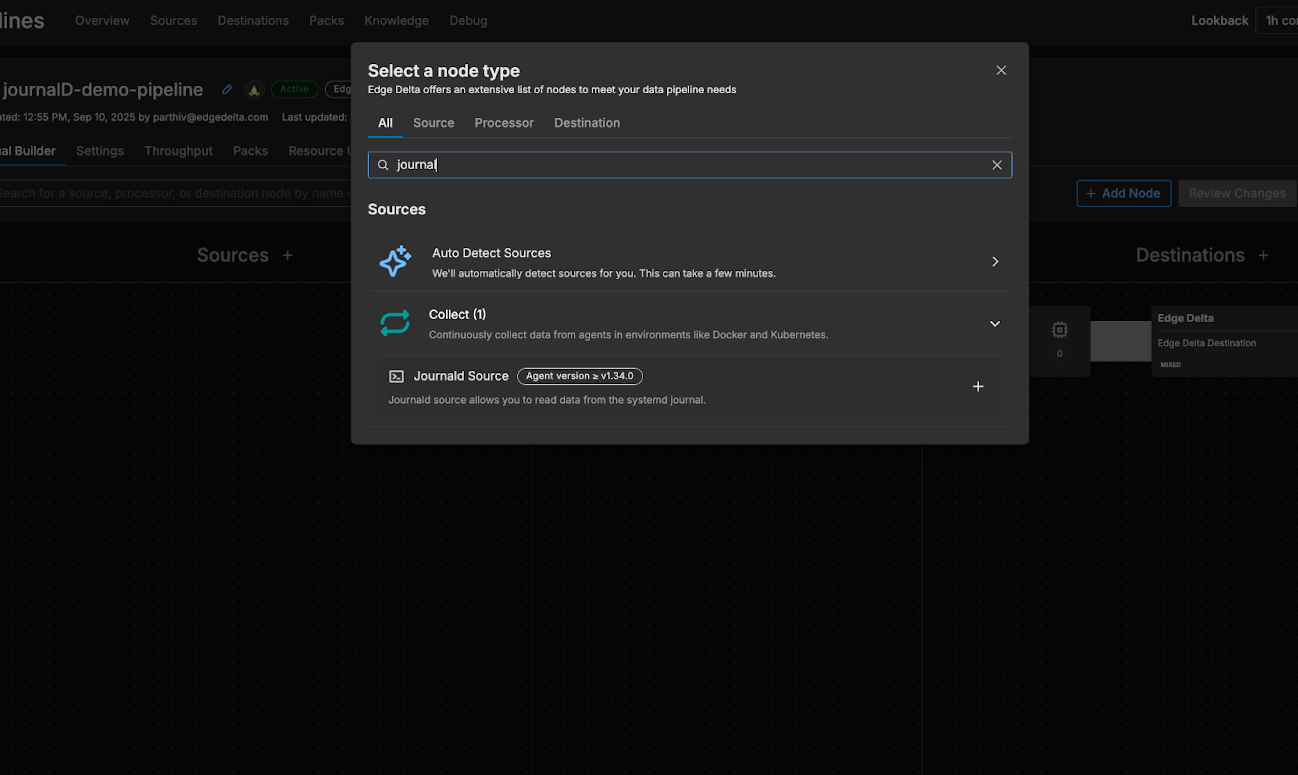Collapse the Collect (1) section chevron
This screenshot has width=1298, height=775.
(995, 324)
